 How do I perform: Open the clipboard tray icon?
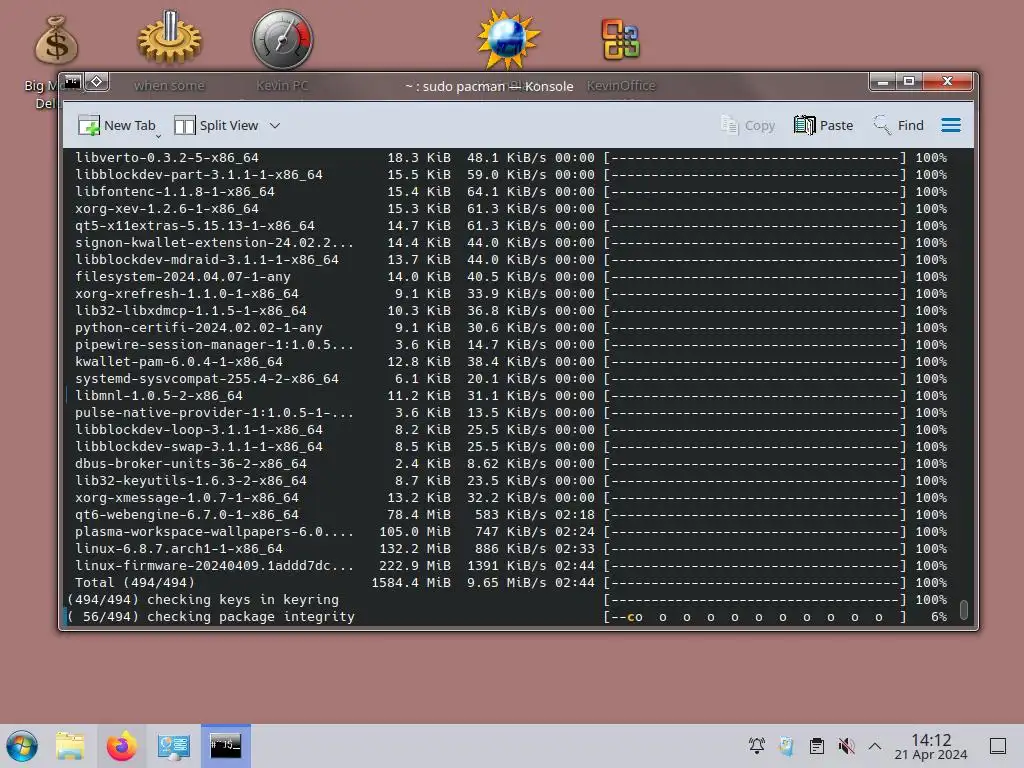point(816,746)
